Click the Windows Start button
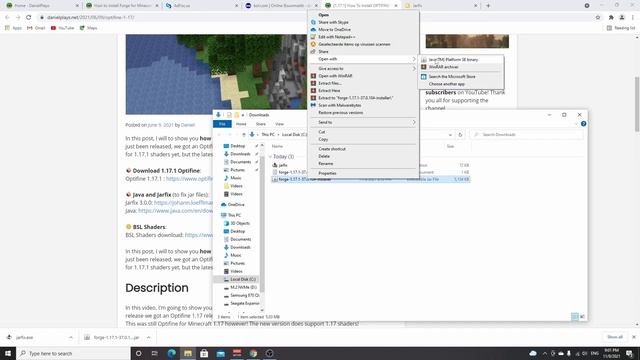640x360 pixels. point(8,353)
